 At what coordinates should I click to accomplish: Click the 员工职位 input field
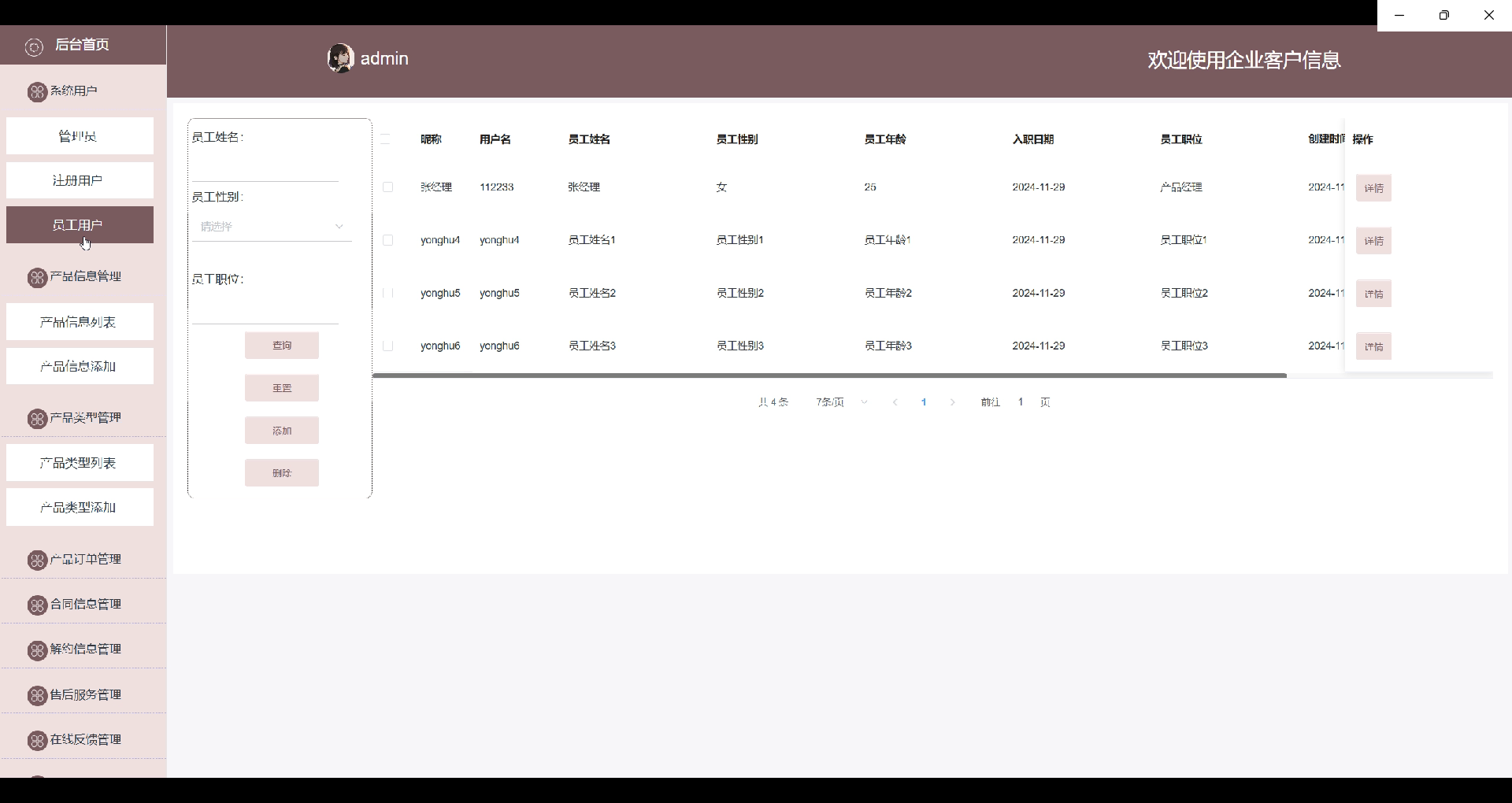265,309
